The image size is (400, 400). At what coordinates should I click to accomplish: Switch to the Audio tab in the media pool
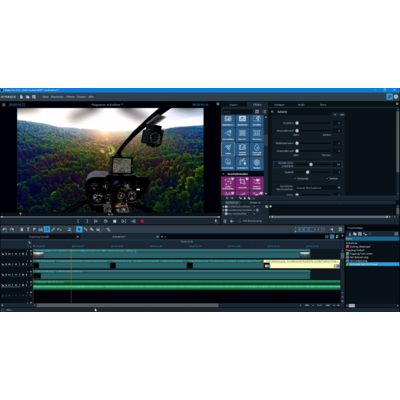pos(301,105)
